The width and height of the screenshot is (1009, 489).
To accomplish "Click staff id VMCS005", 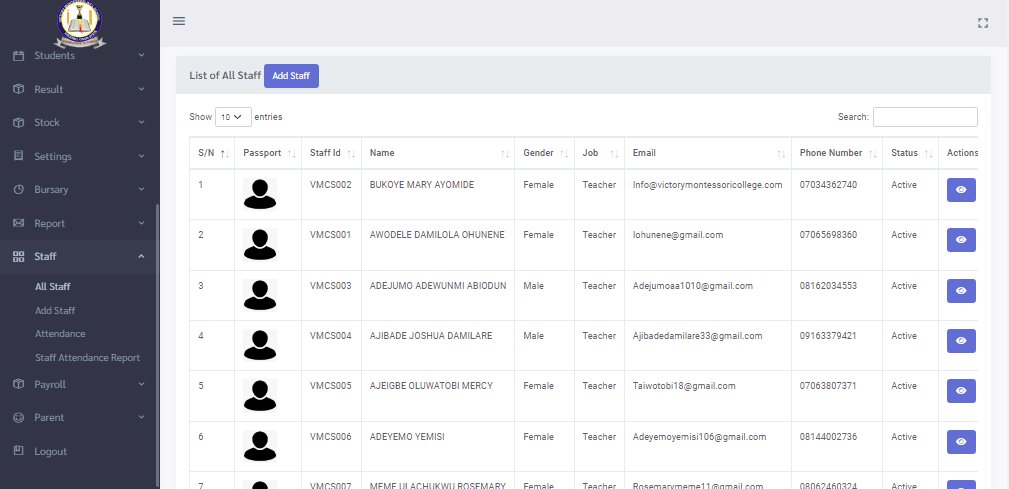I will tap(331, 386).
